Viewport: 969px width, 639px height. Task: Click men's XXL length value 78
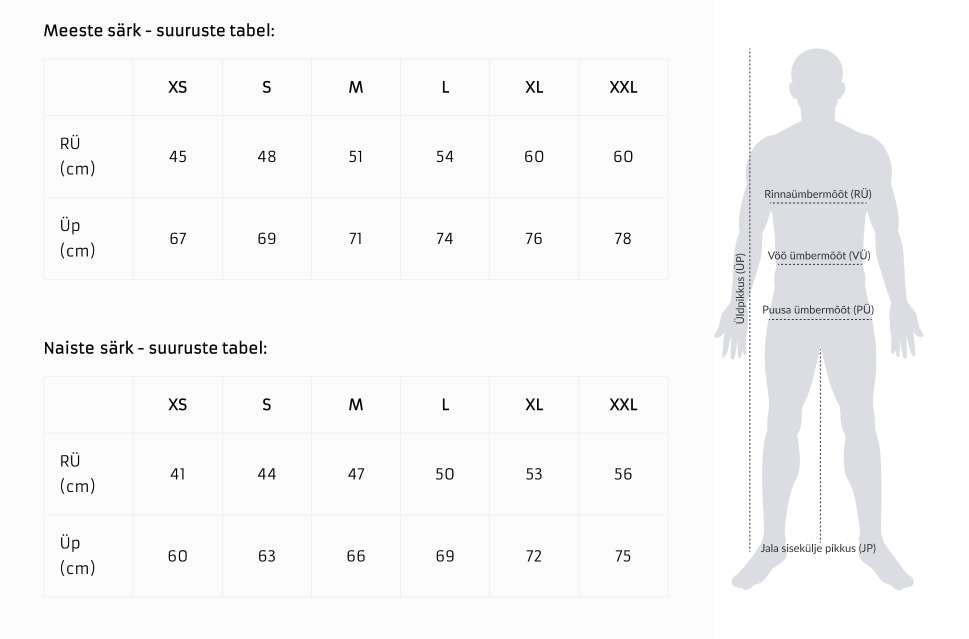(623, 239)
